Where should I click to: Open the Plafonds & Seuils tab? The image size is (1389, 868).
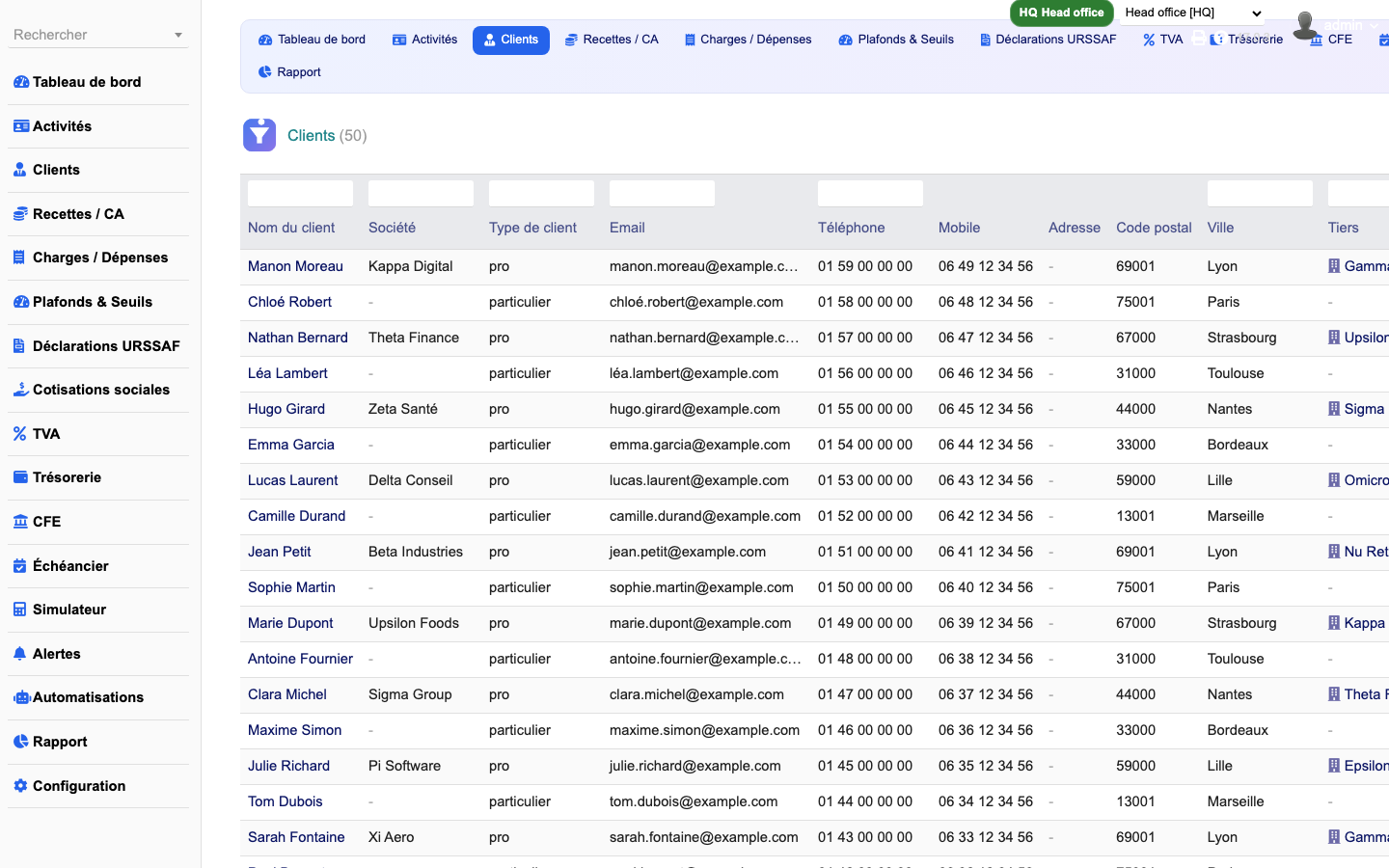(x=896, y=40)
